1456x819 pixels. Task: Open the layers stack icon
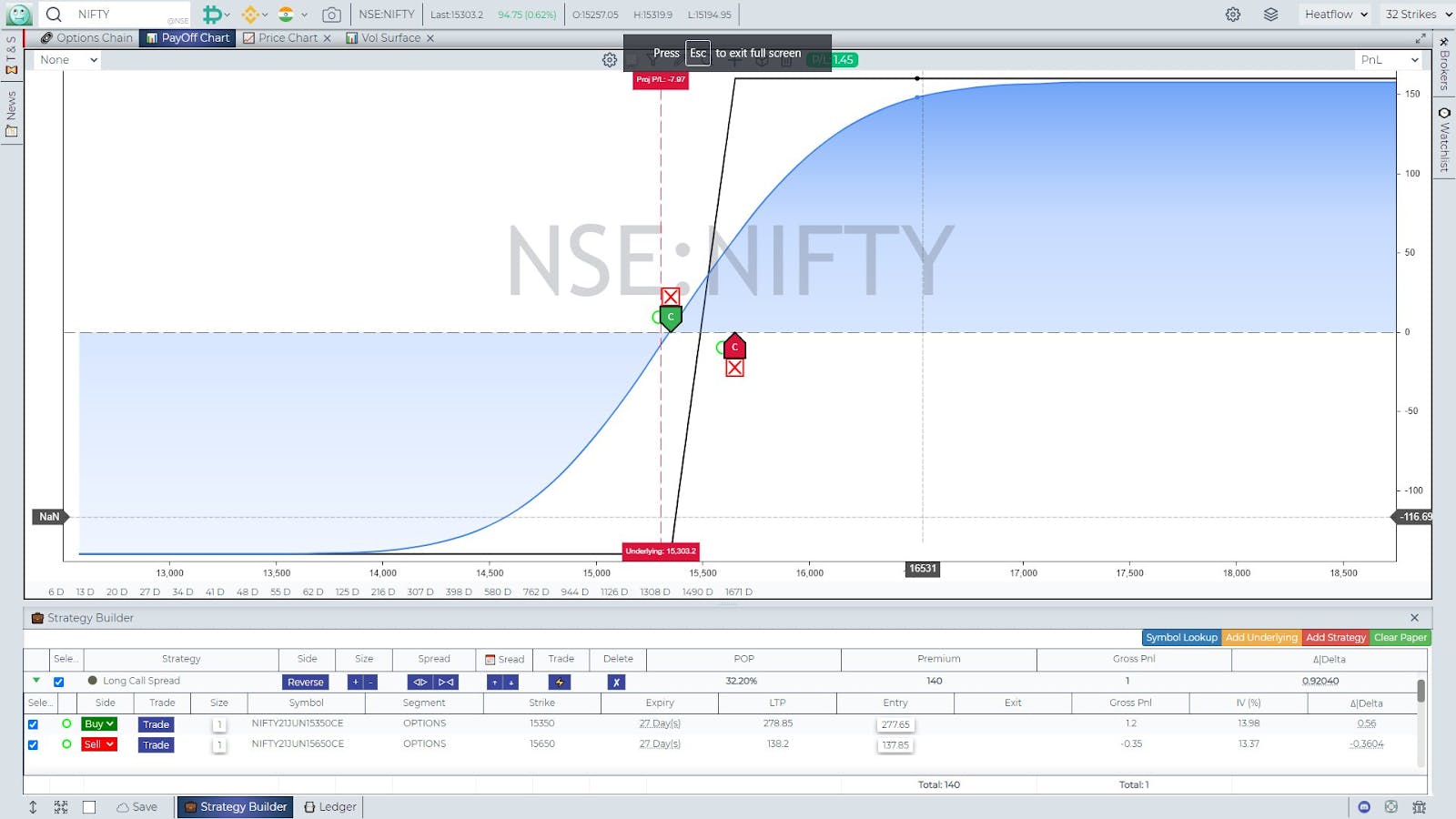(1271, 15)
